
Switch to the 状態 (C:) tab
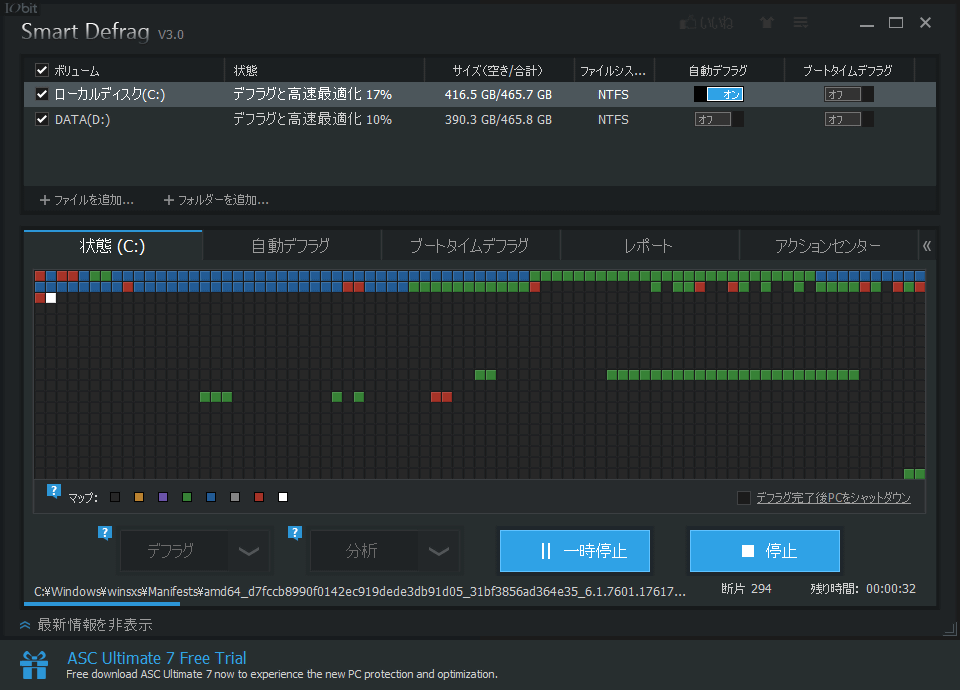pos(113,246)
